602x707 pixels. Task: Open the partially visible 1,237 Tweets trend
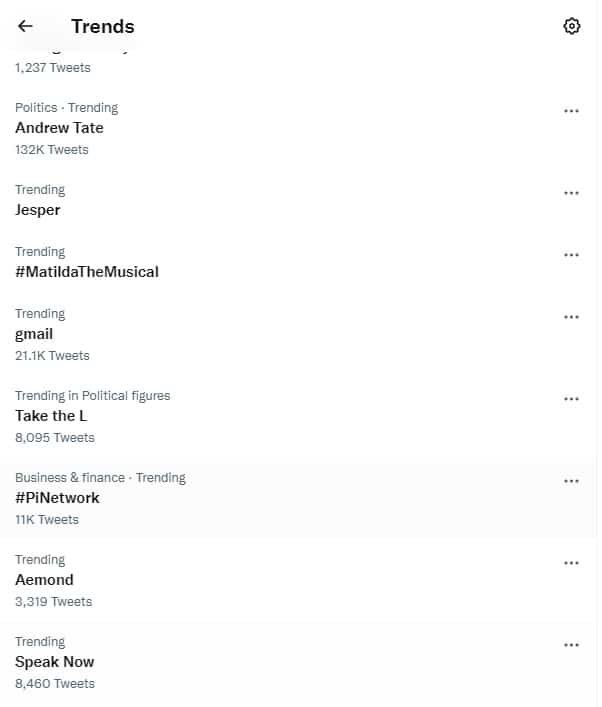[53, 67]
